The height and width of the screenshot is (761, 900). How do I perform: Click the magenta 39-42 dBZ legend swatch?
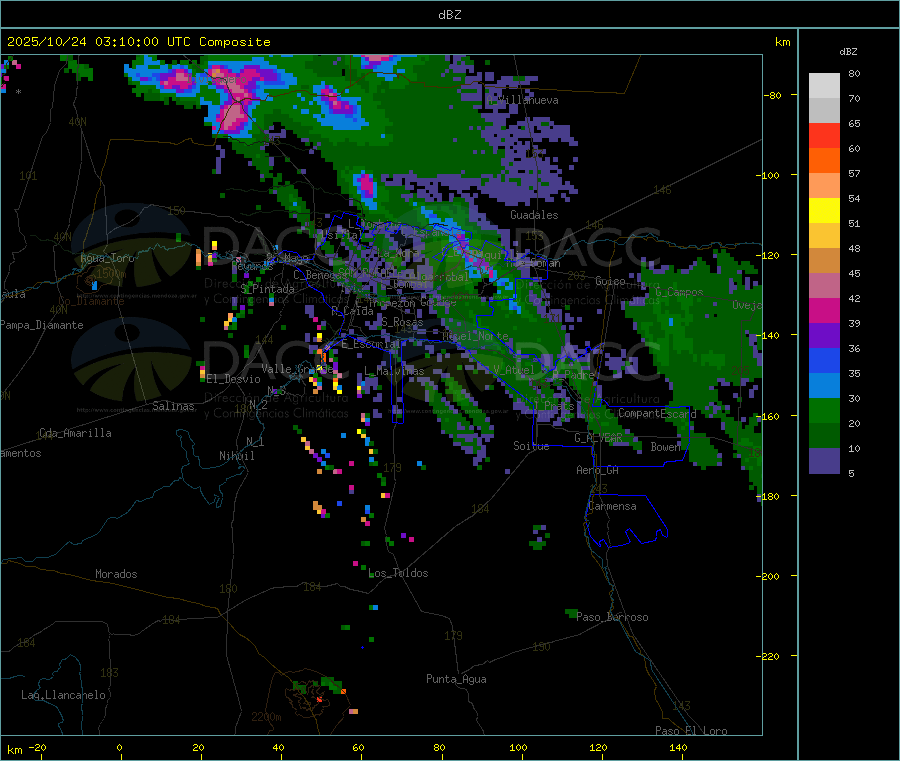pyautogui.click(x=824, y=310)
